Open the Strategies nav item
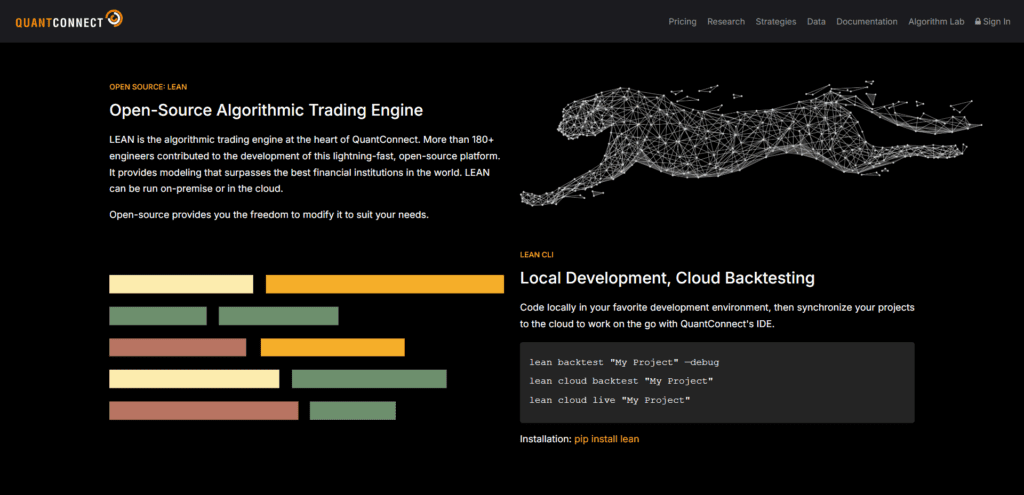This screenshot has width=1024, height=495. coord(776,22)
